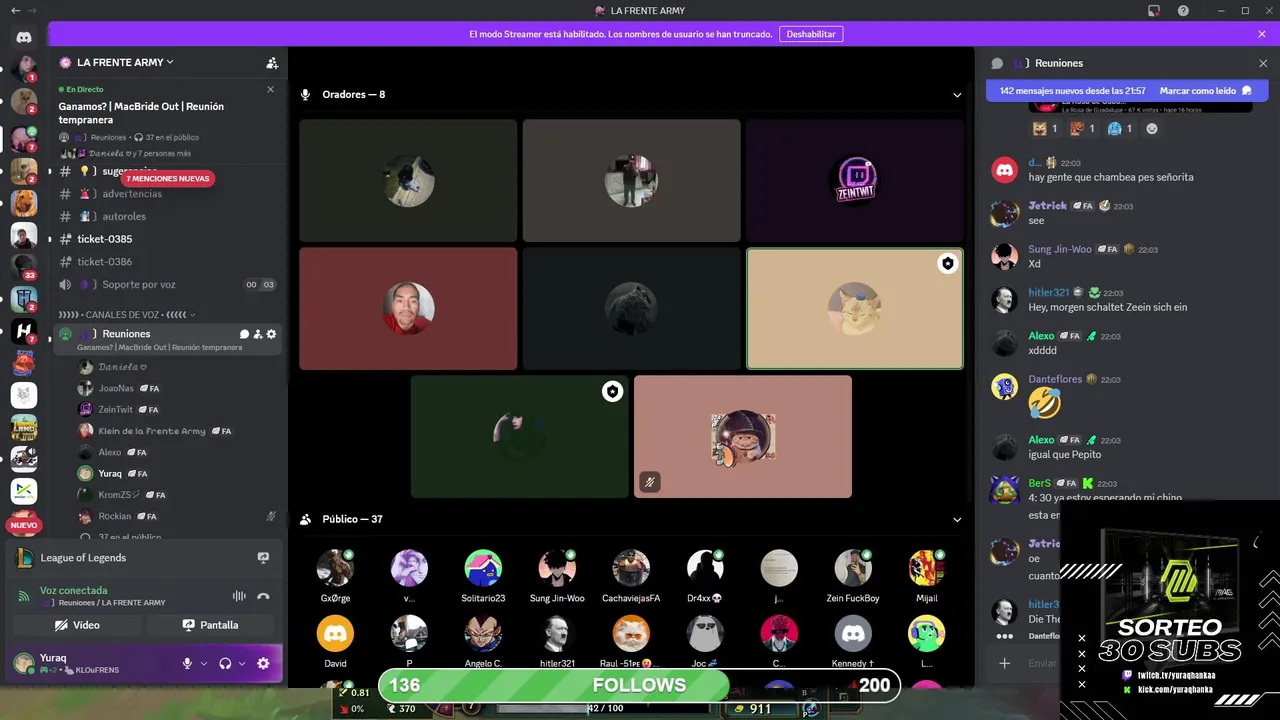Image resolution: width=1280 pixels, height=720 pixels.
Task: Collapse the CANALES DE VOZ category
Action: [125, 314]
